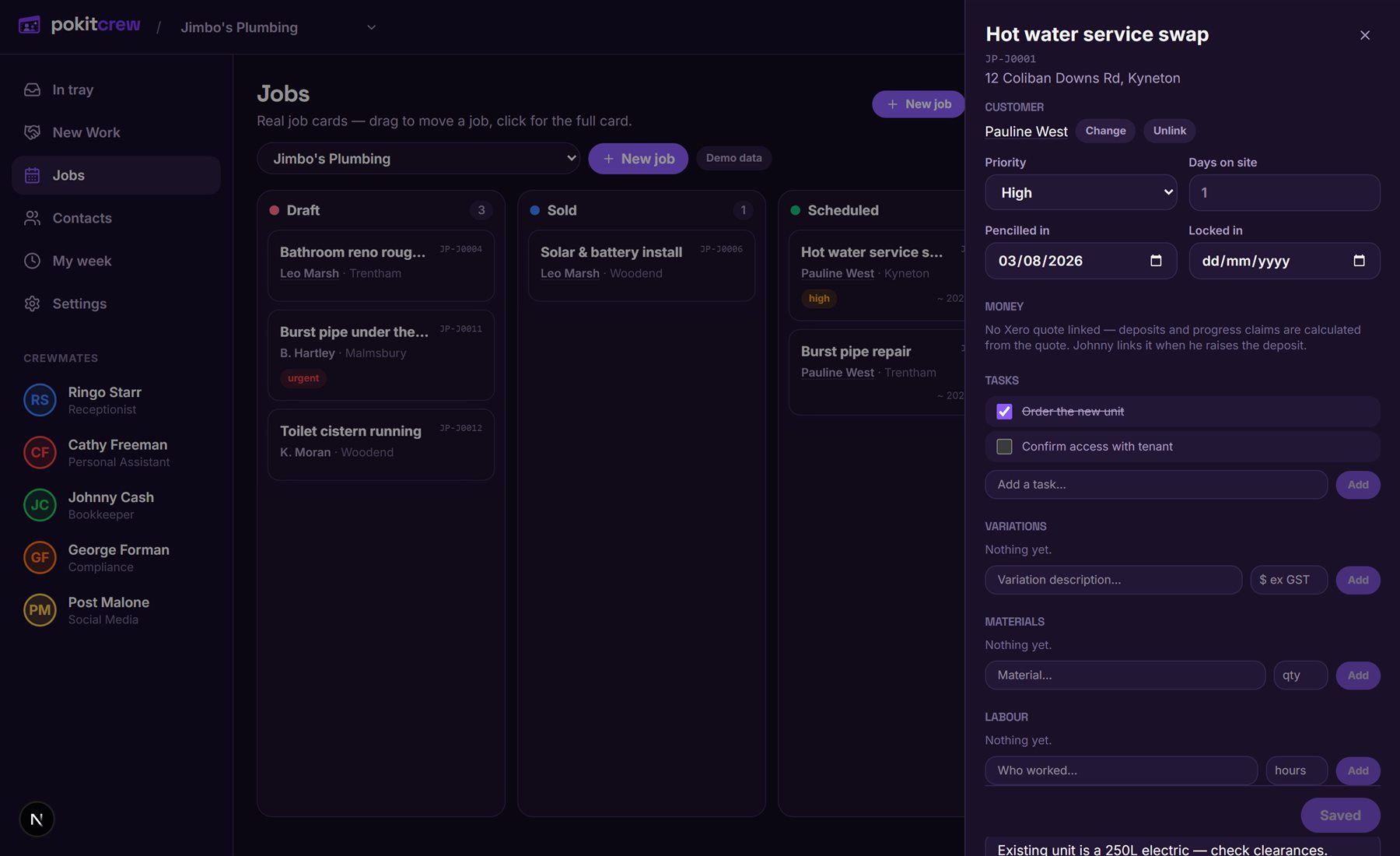Open the Priority High dropdown
The height and width of the screenshot is (856, 1400).
pos(1081,192)
